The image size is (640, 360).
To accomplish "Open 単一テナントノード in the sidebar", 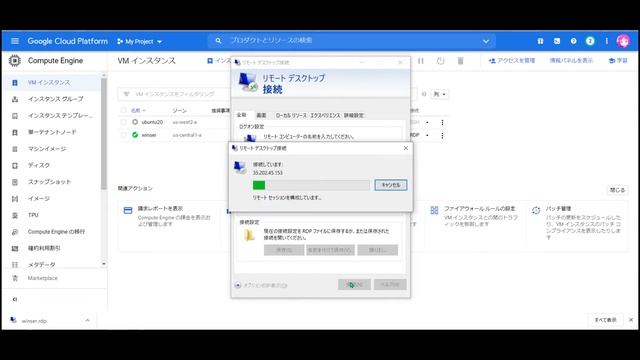I will (51, 132).
